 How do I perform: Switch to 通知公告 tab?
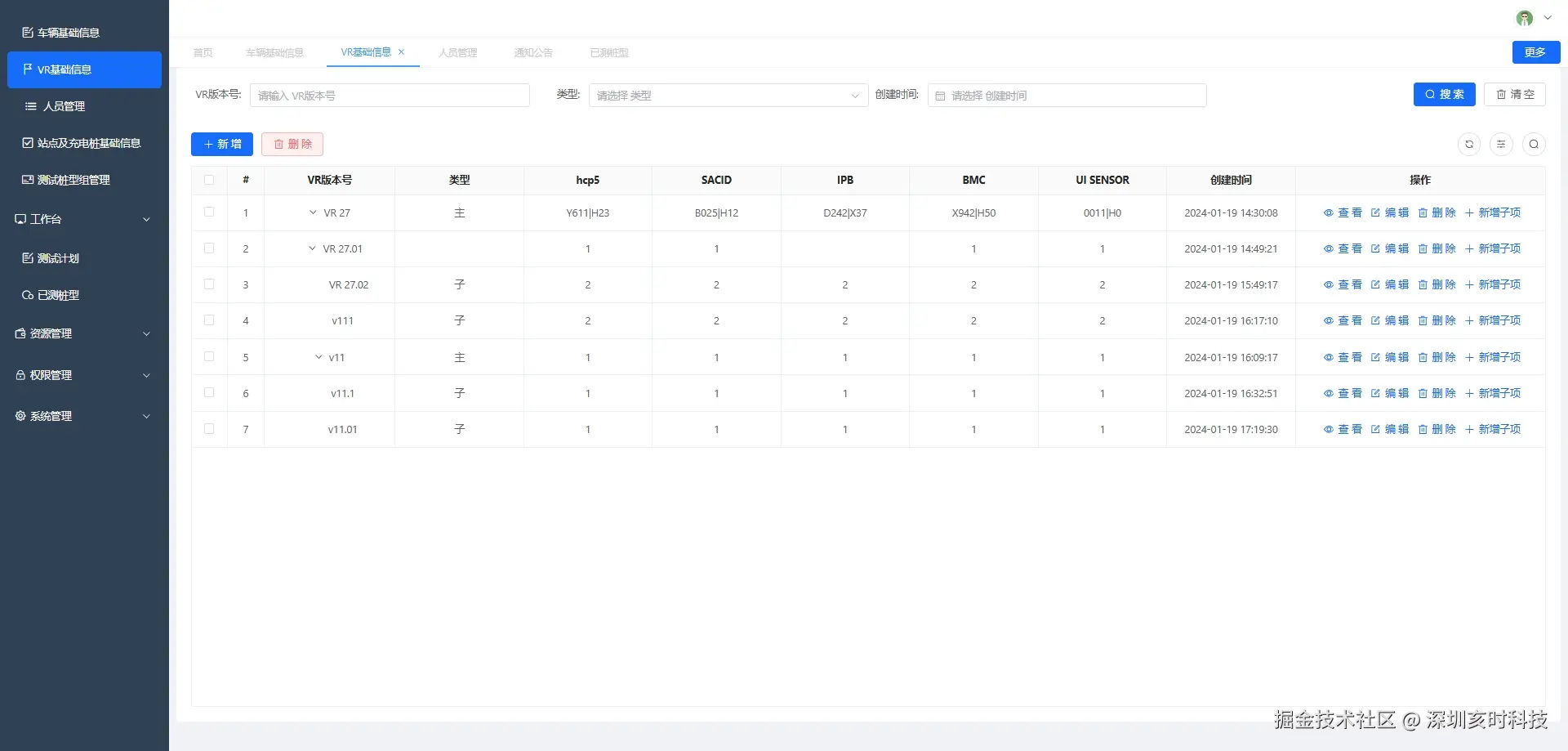533,52
